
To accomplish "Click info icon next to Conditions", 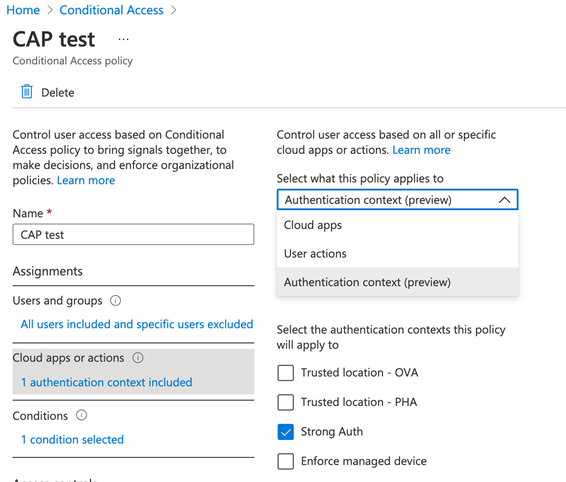I will 82,415.
